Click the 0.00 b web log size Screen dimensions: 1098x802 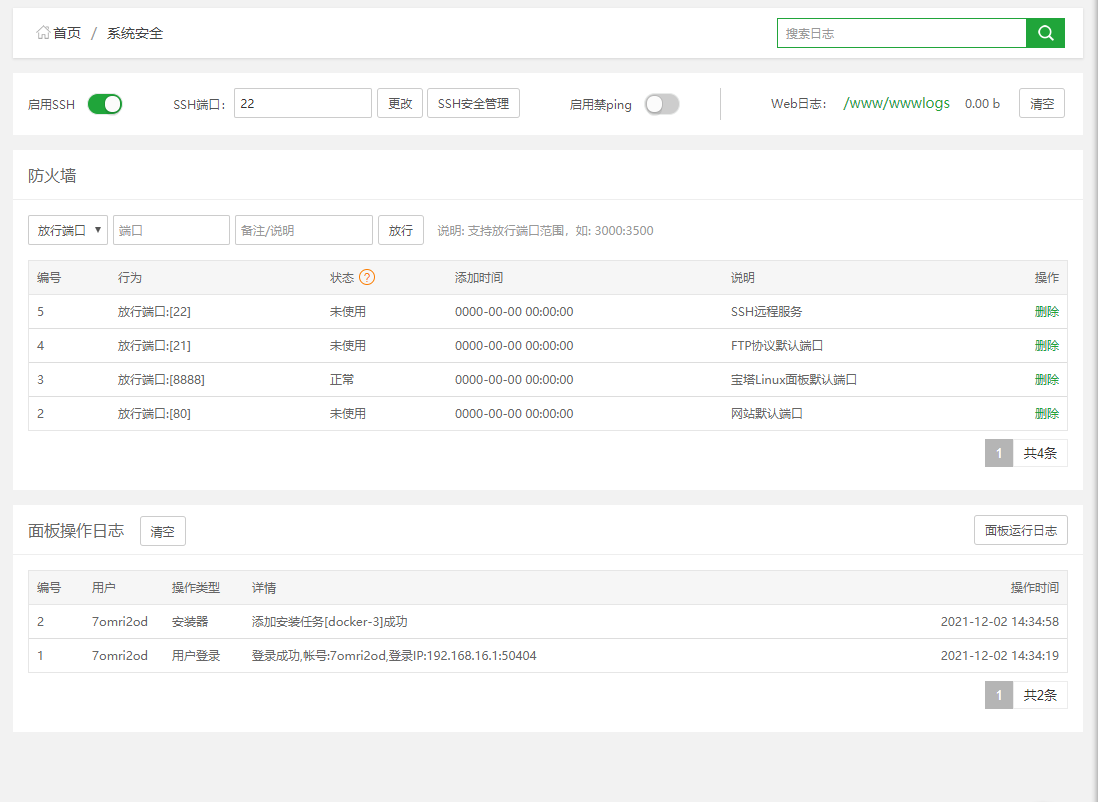tap(982, 104)
